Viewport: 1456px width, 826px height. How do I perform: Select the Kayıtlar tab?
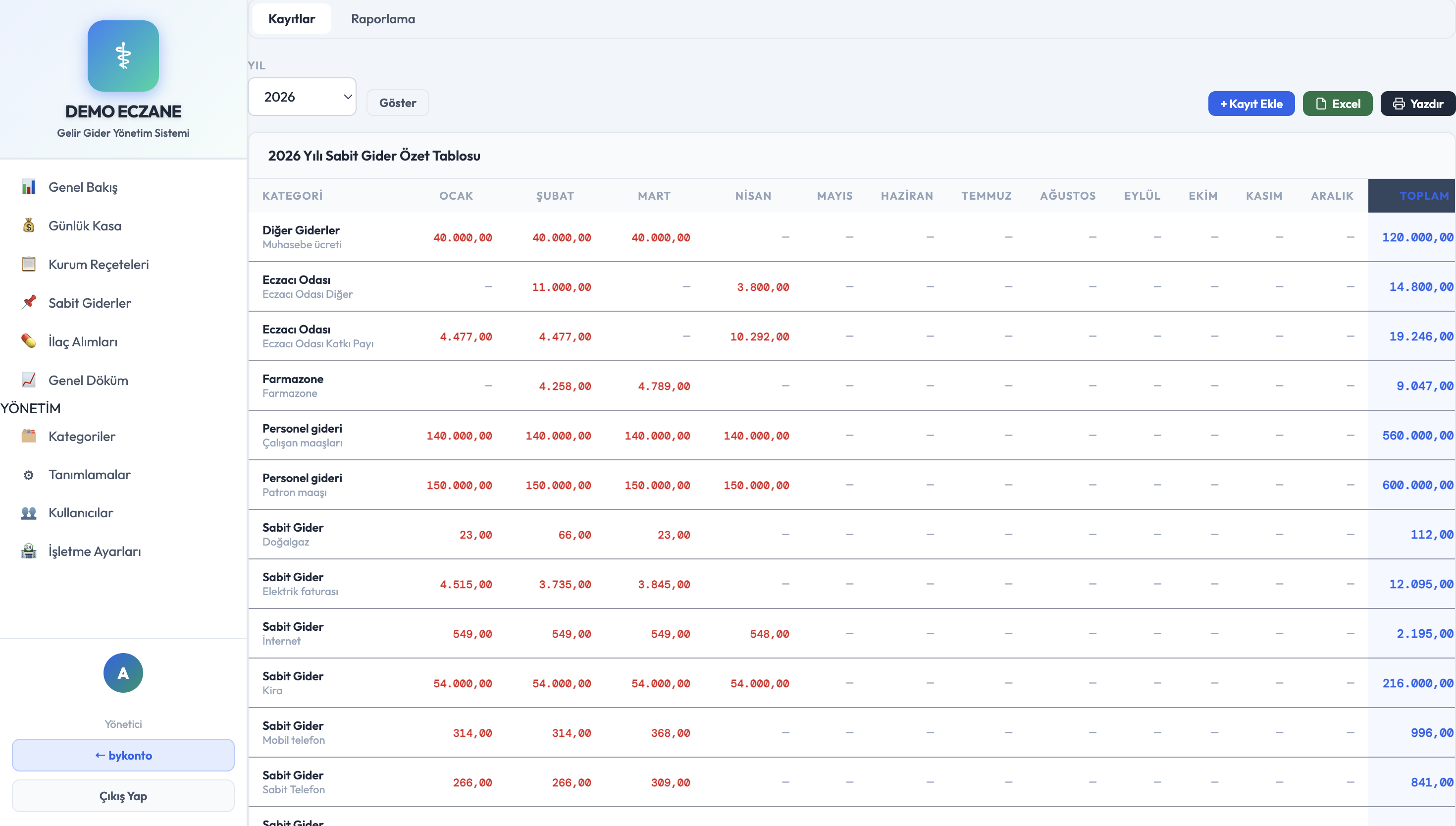pyautogui.click(x=291, y=19)
